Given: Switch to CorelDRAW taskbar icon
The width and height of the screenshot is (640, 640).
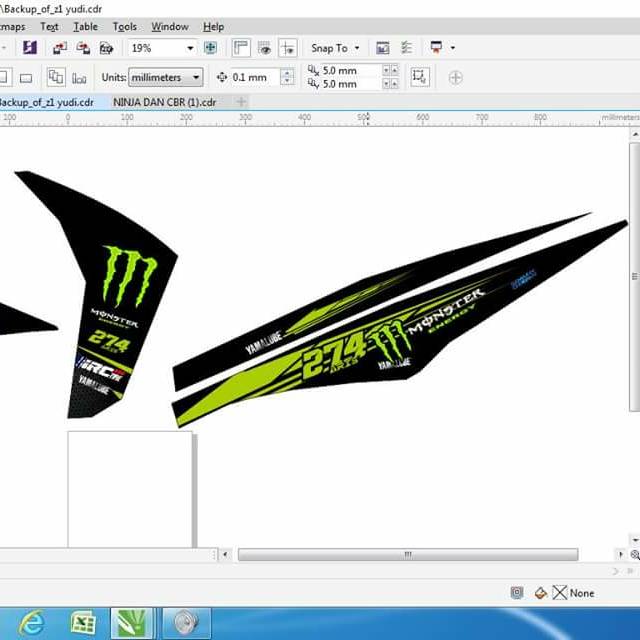Looking at the screenshot, I should pyautogui.click(x=131, y=624).
